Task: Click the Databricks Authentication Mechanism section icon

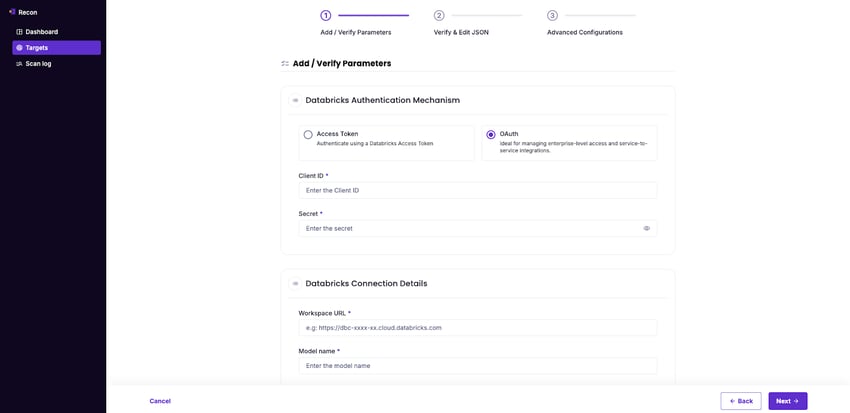Action: (295, 101)
